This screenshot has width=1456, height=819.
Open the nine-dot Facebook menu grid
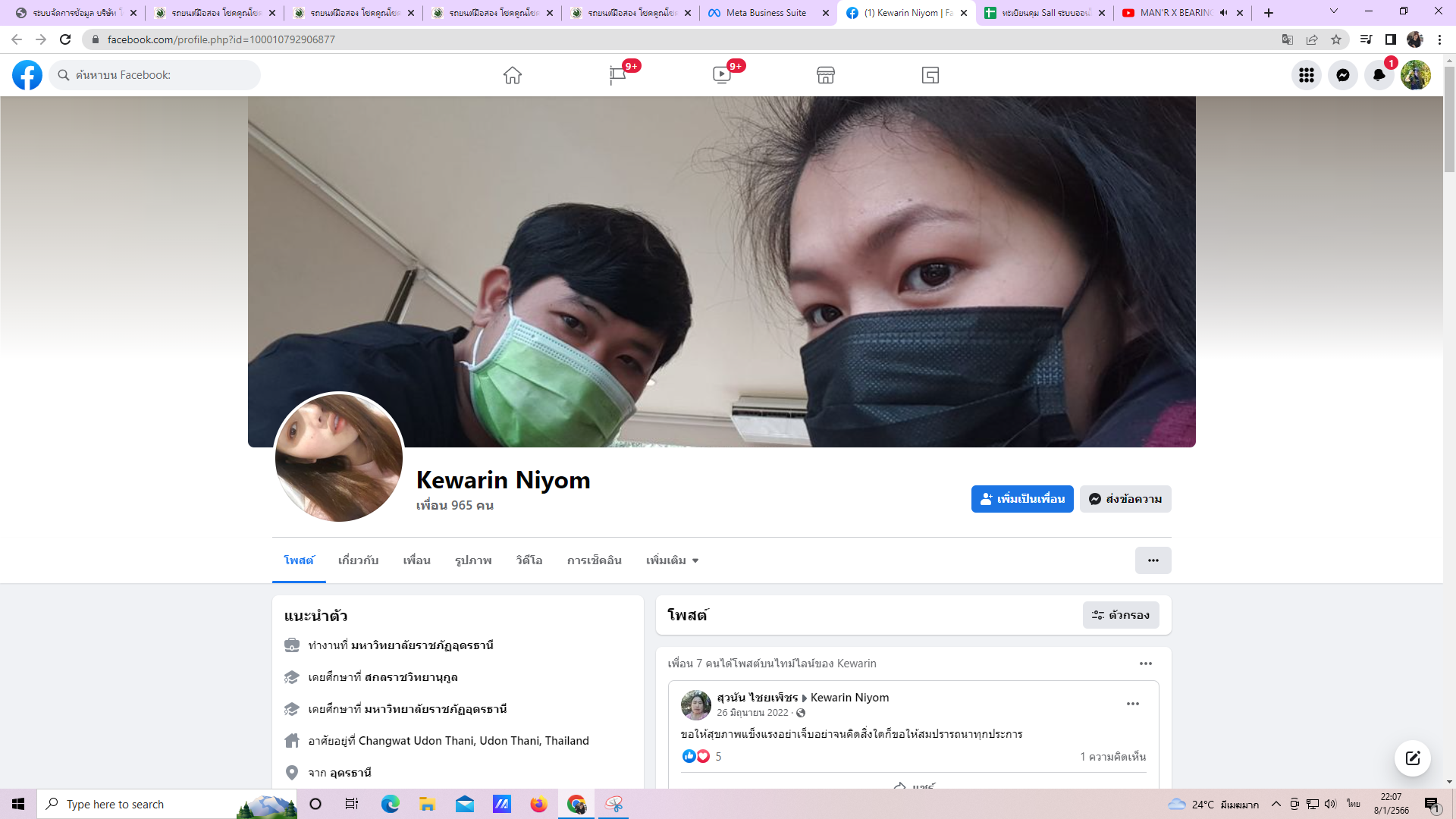[1307, 75]
